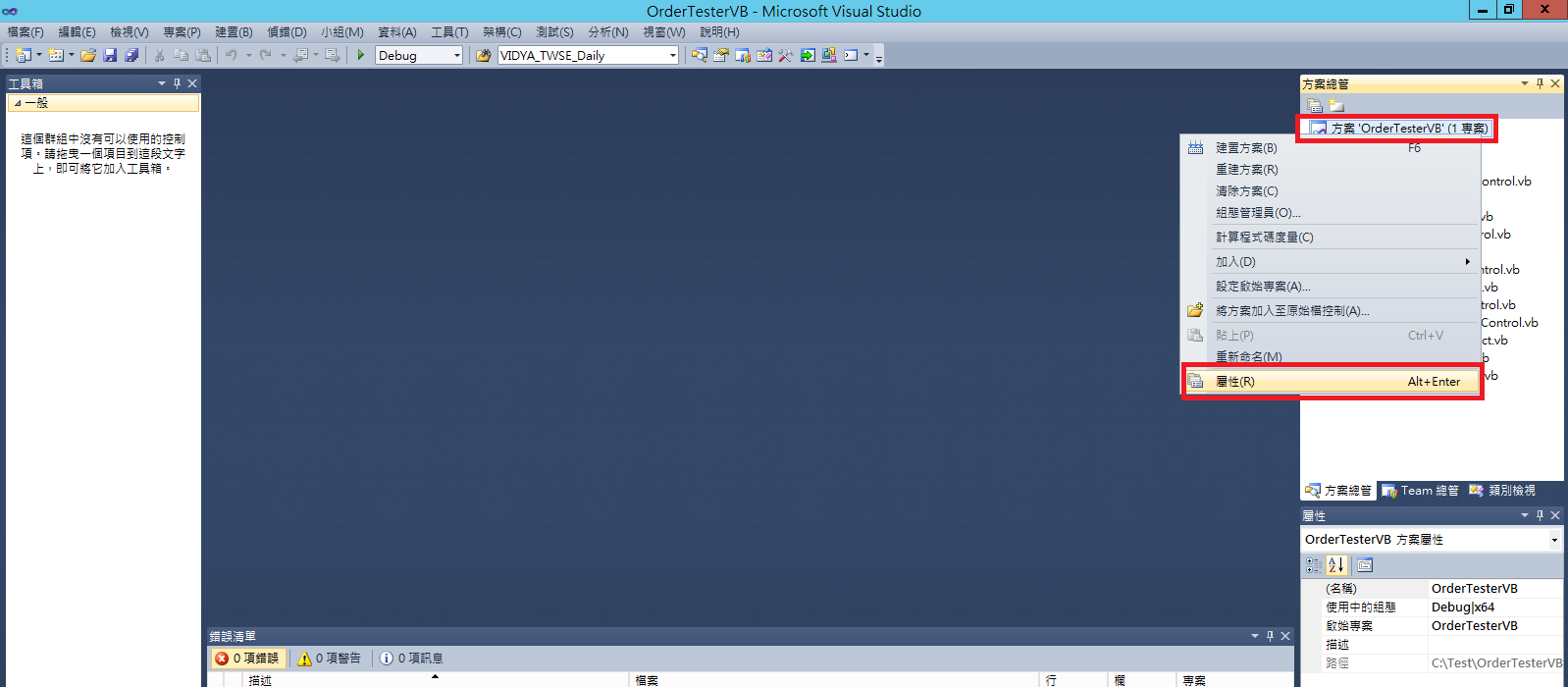The image size is (1568, 687).
Task: Click the Cut scissors icon
Action: 159,55
